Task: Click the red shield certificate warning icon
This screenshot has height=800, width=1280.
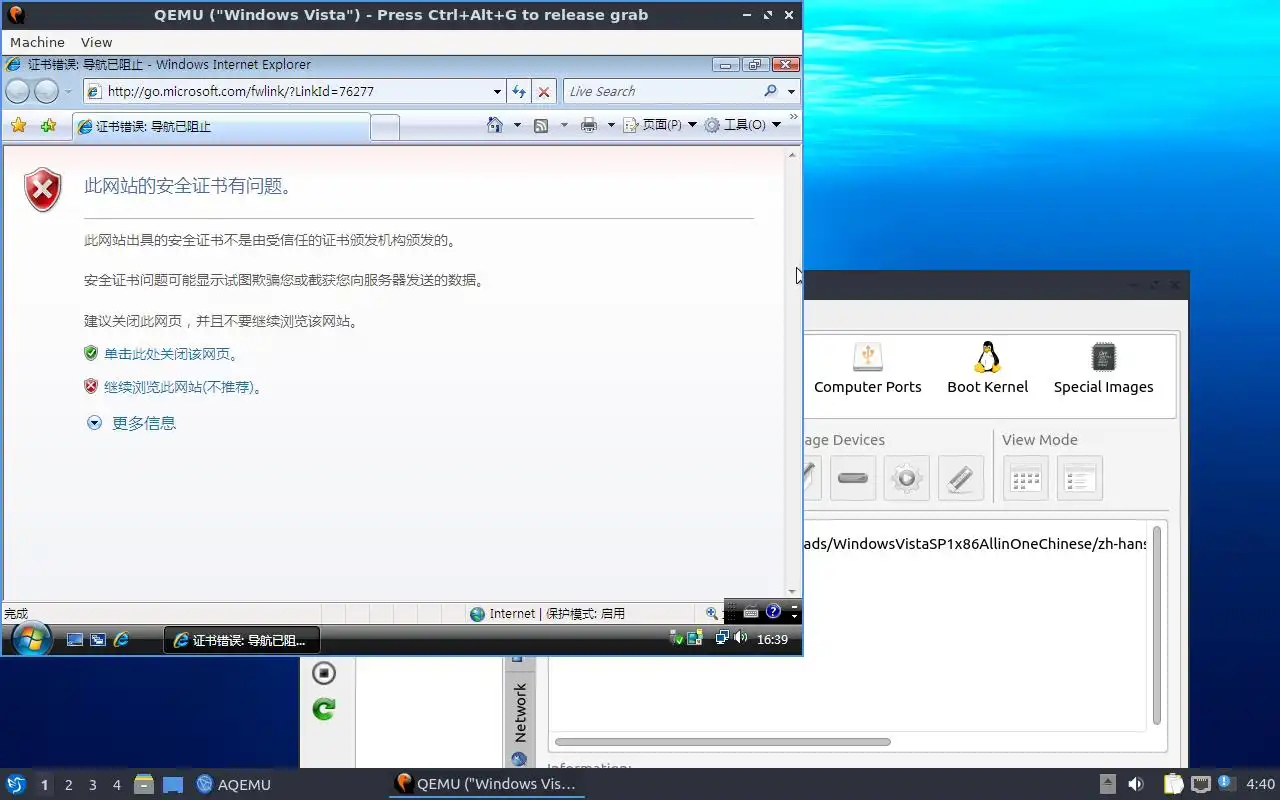Action: click(43, 190)
